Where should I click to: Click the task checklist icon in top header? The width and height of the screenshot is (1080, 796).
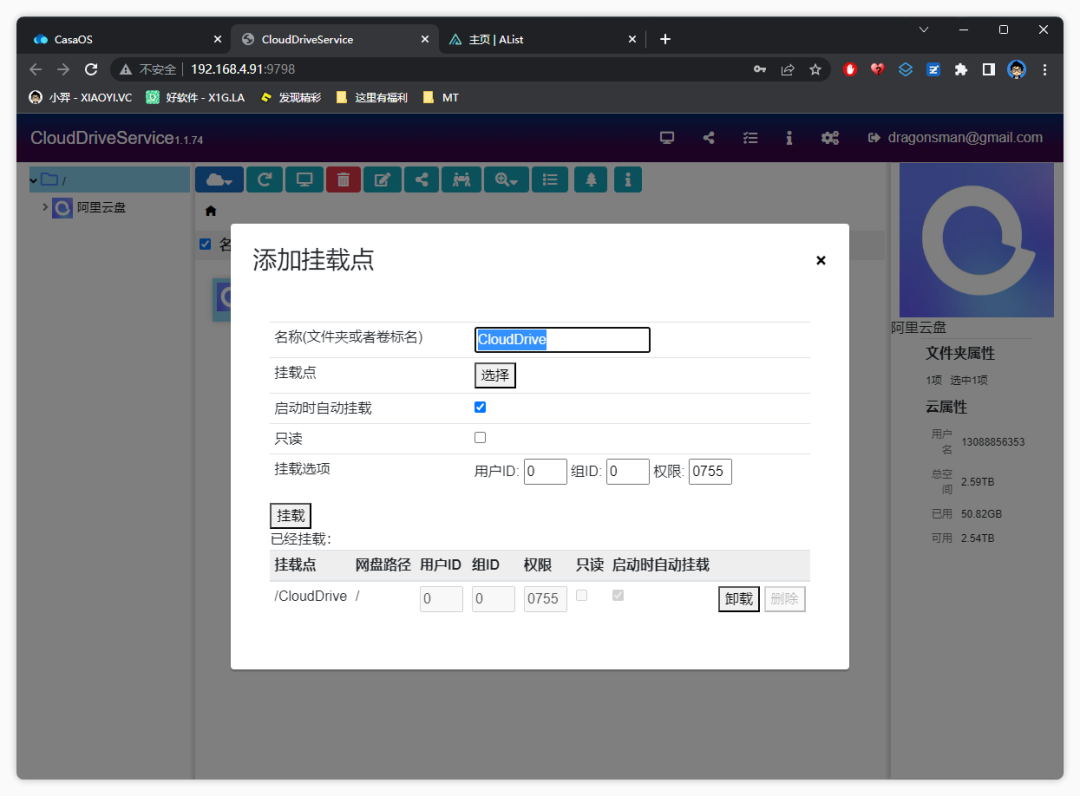750,138
